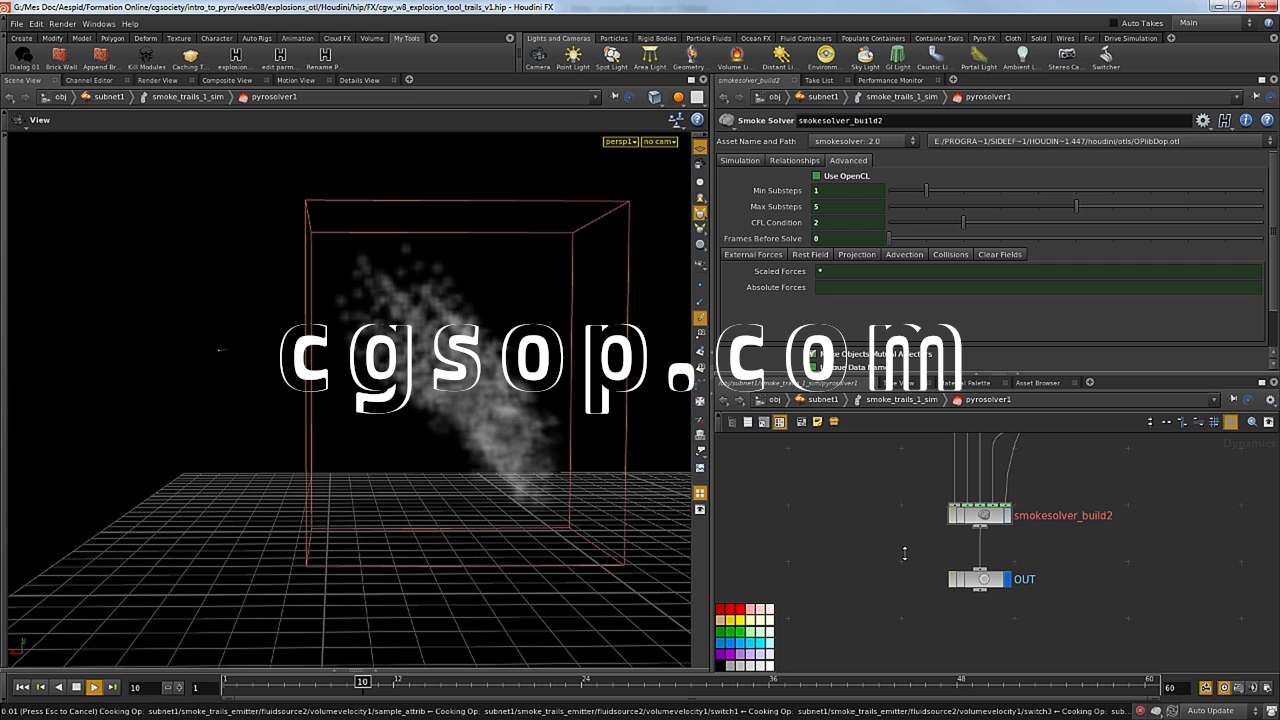
Task: Open the Auto Update mode dropdown
Action: pyautogui.click(x=1220, y=711)
